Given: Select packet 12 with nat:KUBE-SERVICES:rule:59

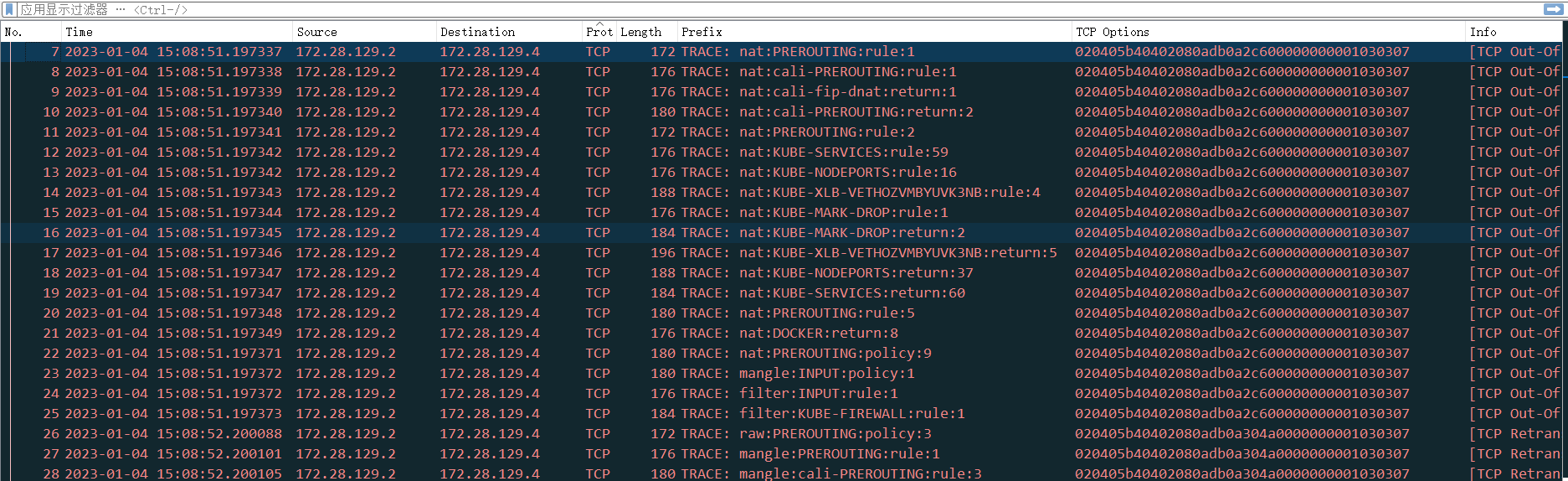Looking at the screenshot, I should (843, 153).
